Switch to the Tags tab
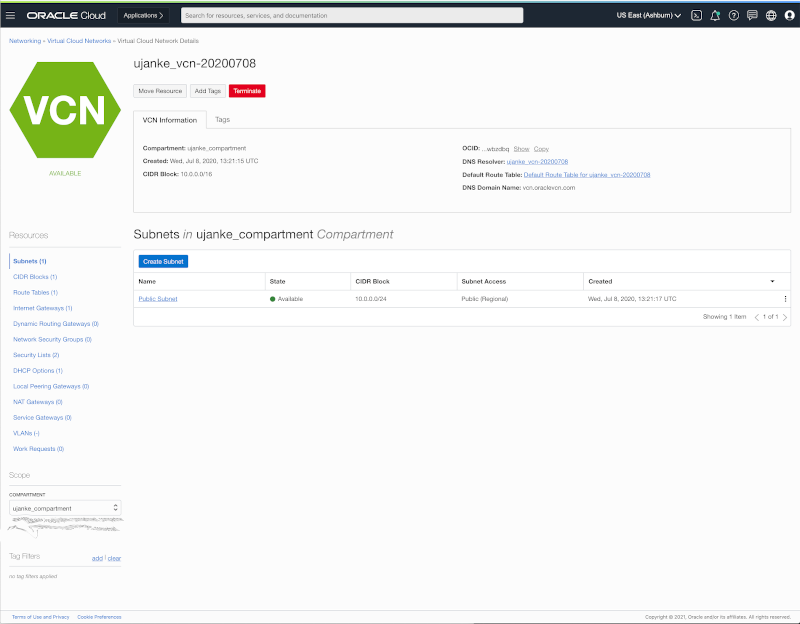This screenshot has height=624, width=800. point(222,119)
